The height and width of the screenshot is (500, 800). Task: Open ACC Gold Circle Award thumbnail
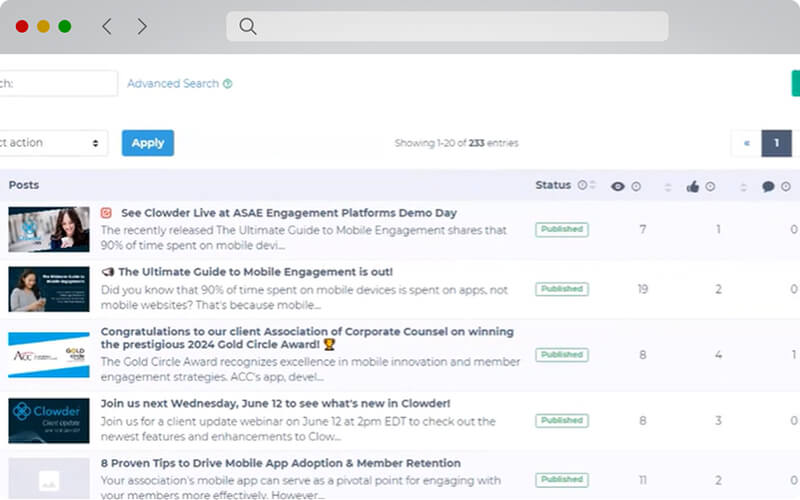pos(49,355)
